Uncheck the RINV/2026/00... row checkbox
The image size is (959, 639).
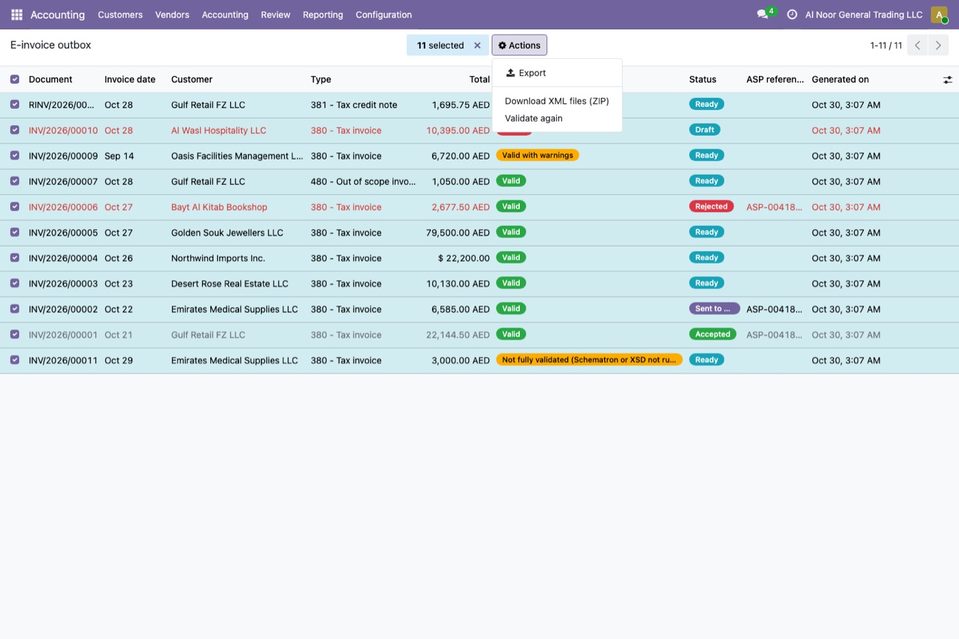click(x=15, y=105)
